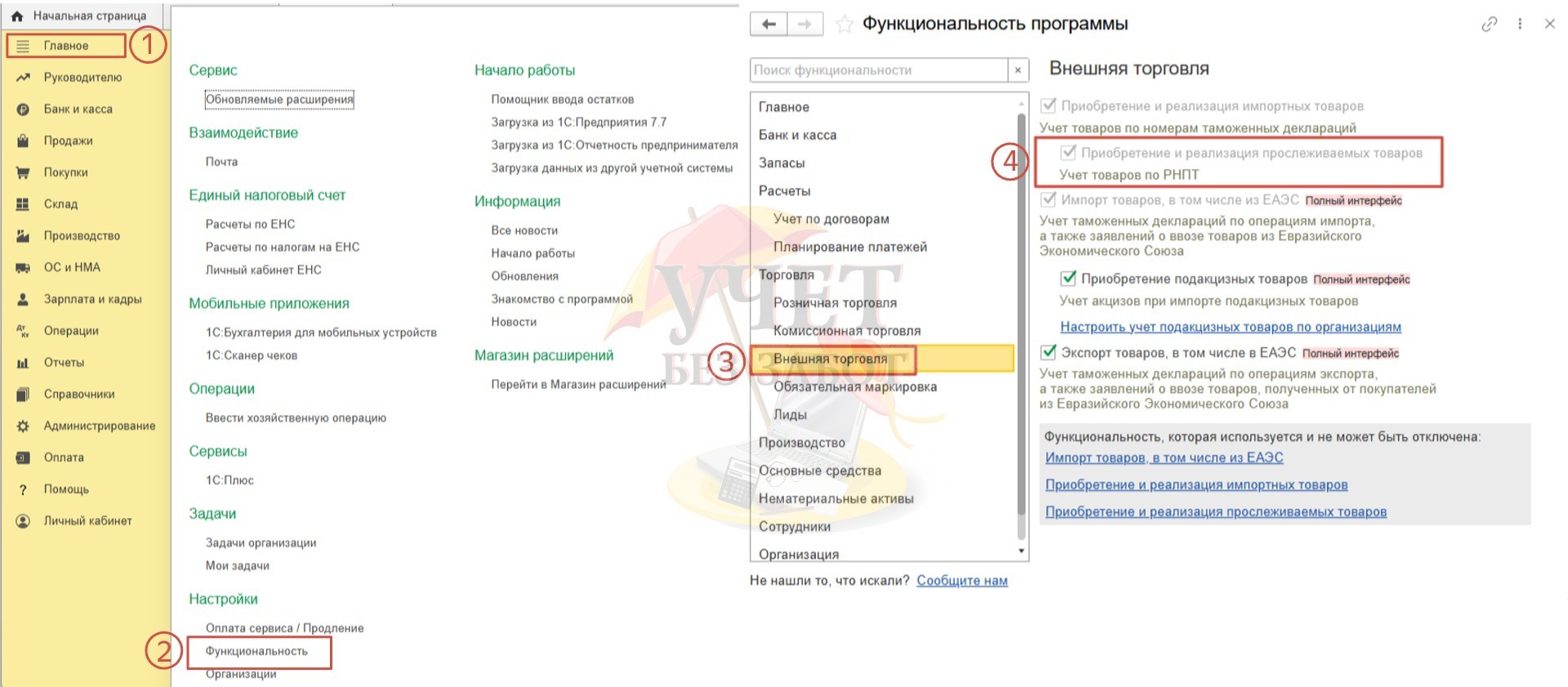1568x687 pixels.
Task: Open the Отчеты section
Action: click(65, 363)
